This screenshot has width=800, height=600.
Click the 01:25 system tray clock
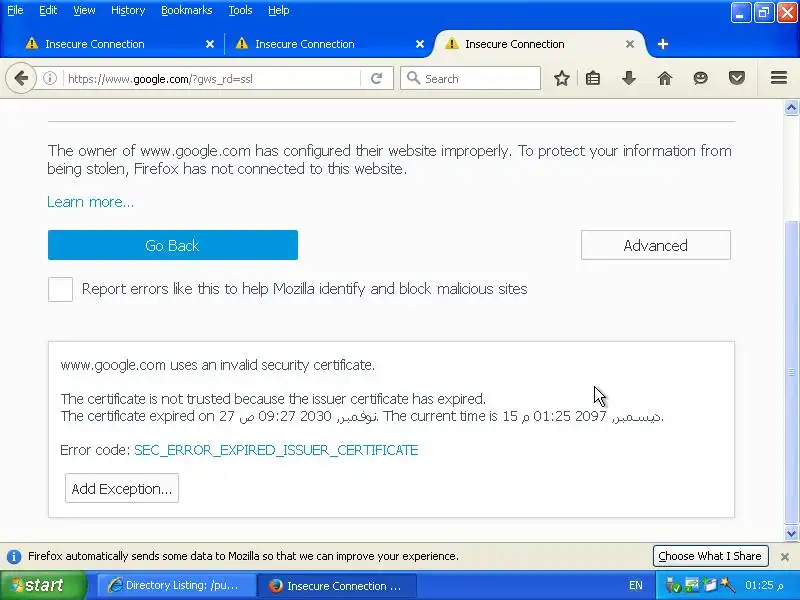click(x=764, y=586)
